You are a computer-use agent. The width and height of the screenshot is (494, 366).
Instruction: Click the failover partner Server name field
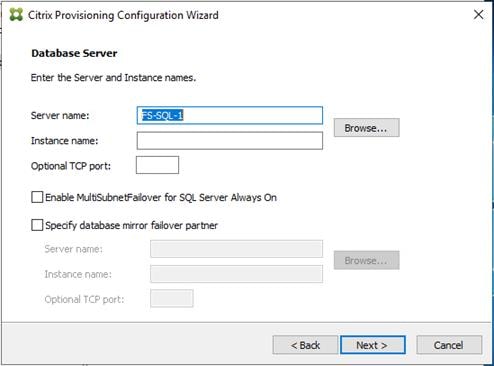point(236,249)
